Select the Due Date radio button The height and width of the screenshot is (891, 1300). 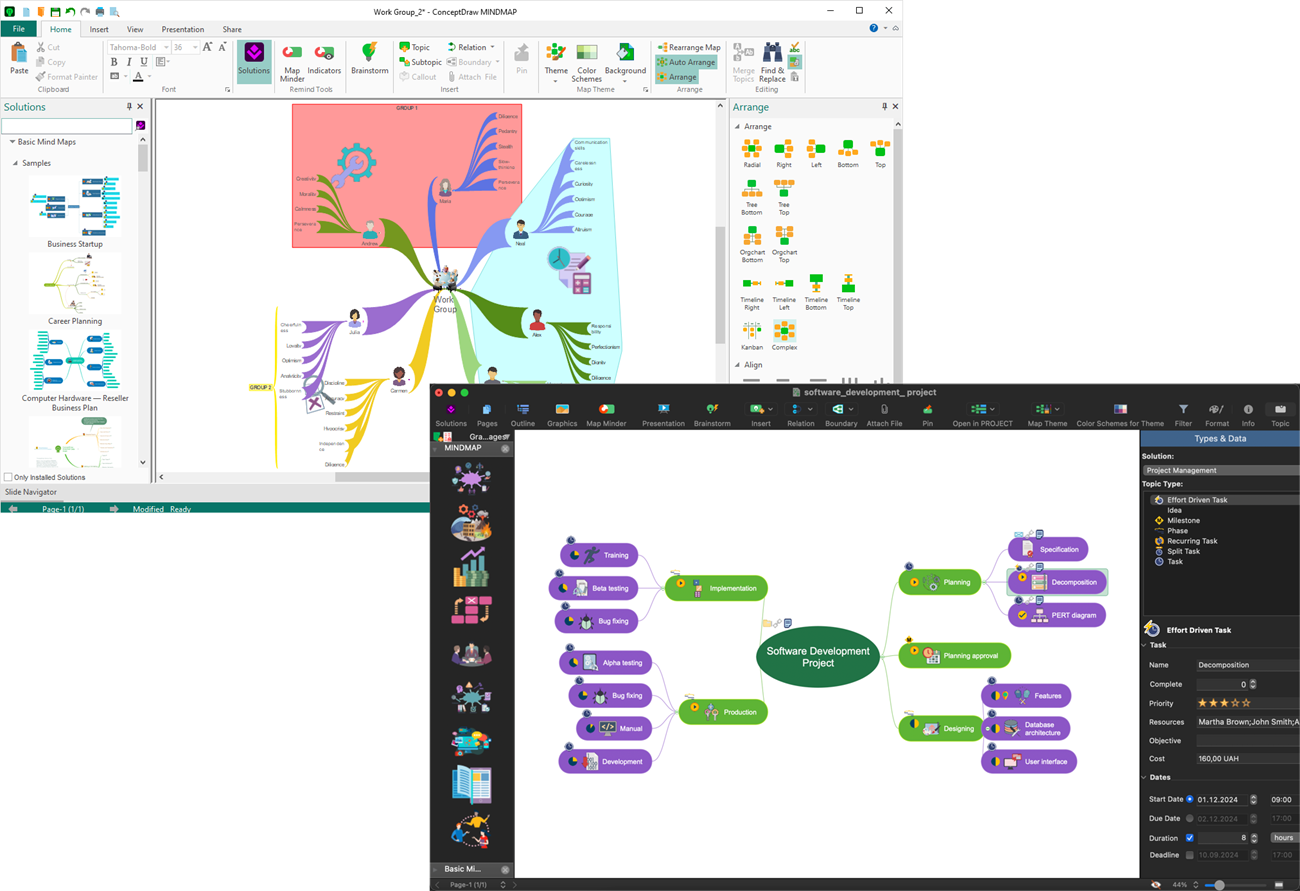pyautogui.click(x=1189, y=819)
